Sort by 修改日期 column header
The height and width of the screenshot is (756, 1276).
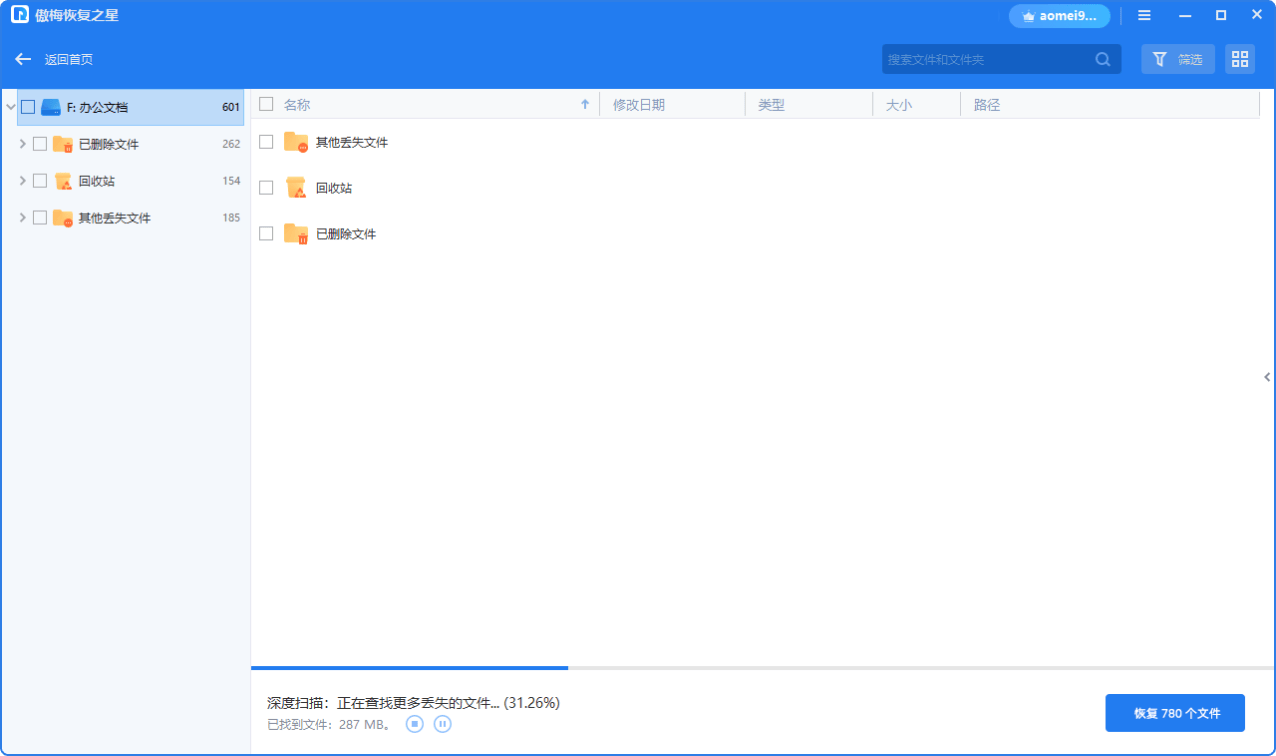coord(639,105)
